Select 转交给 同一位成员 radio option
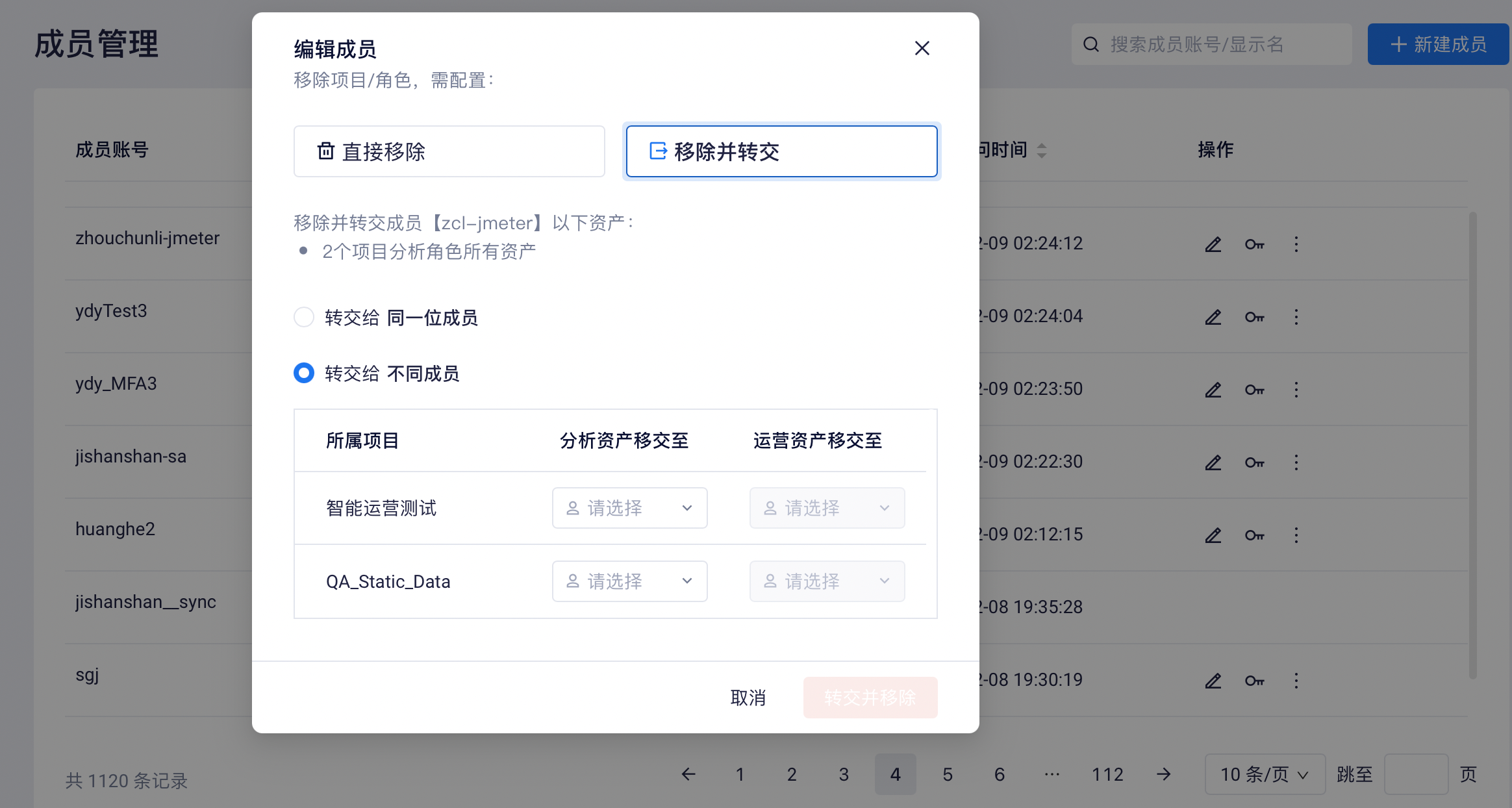Screen dimensions: 1512x808 pos(304,318)
